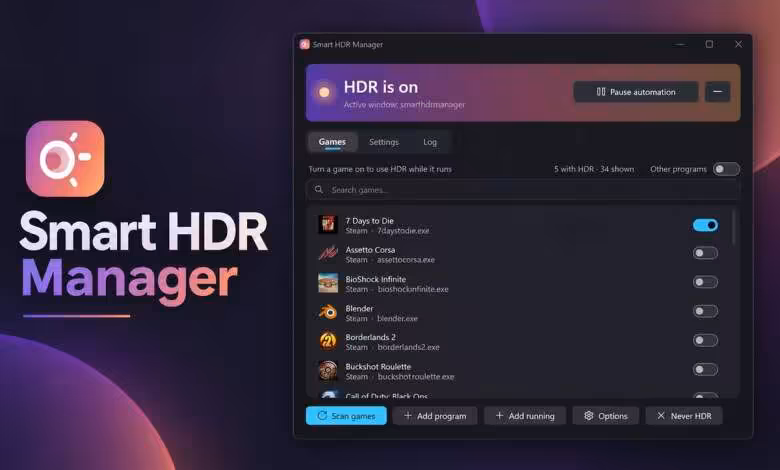
Task: Click the 'Active window: smarthdrmanager' text
Action: coord(404,104)
